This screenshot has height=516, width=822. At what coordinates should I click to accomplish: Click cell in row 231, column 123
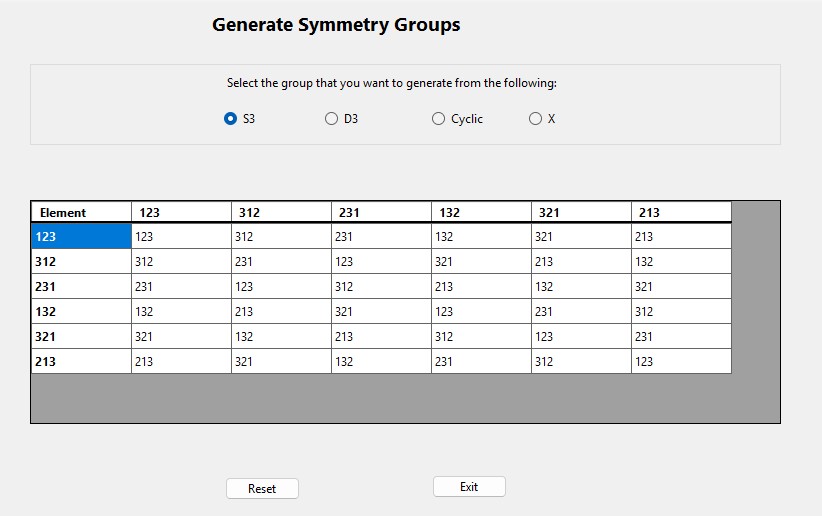coord(181,286)
